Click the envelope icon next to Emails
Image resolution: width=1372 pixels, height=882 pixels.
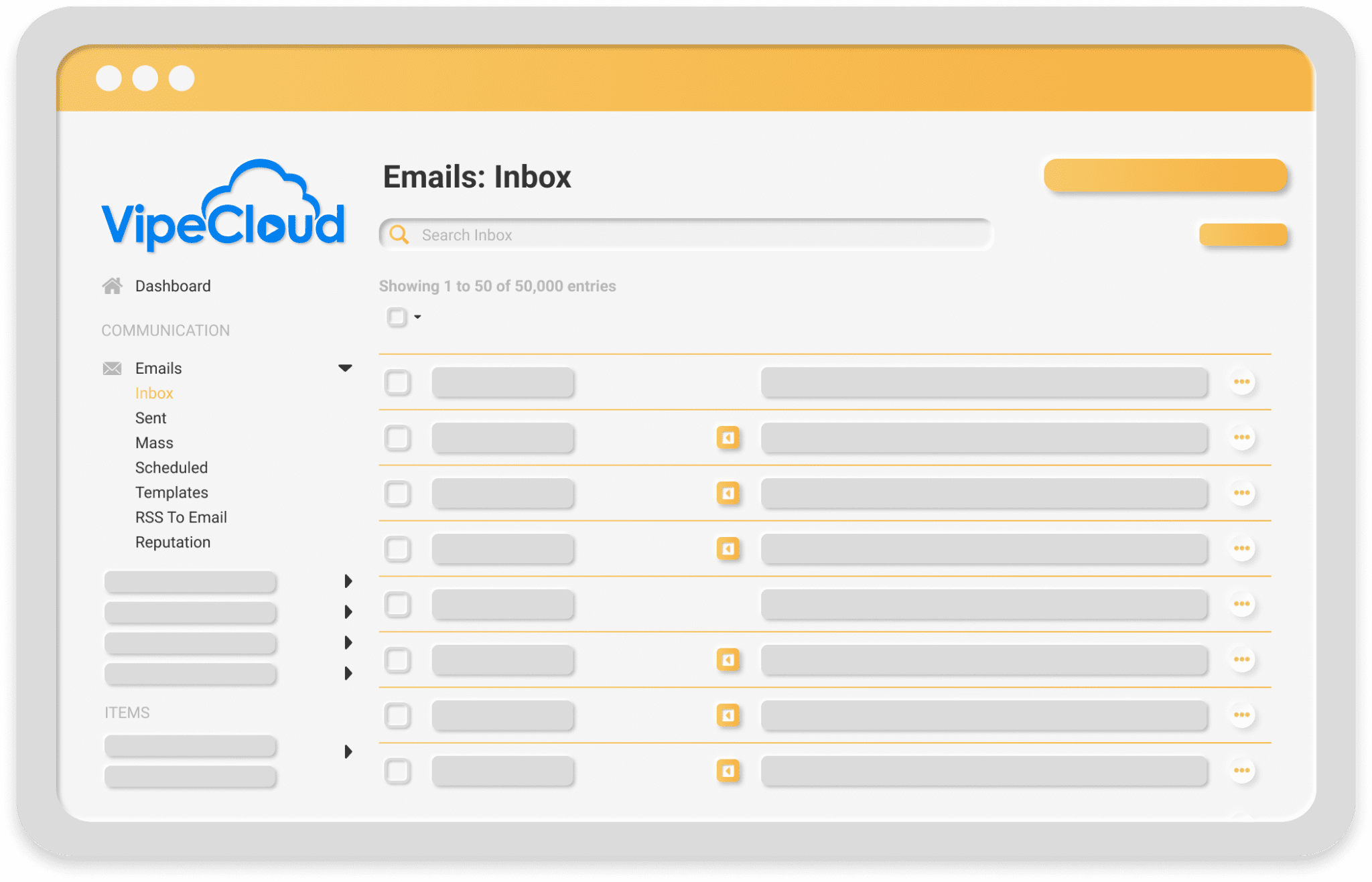point(111,368)
